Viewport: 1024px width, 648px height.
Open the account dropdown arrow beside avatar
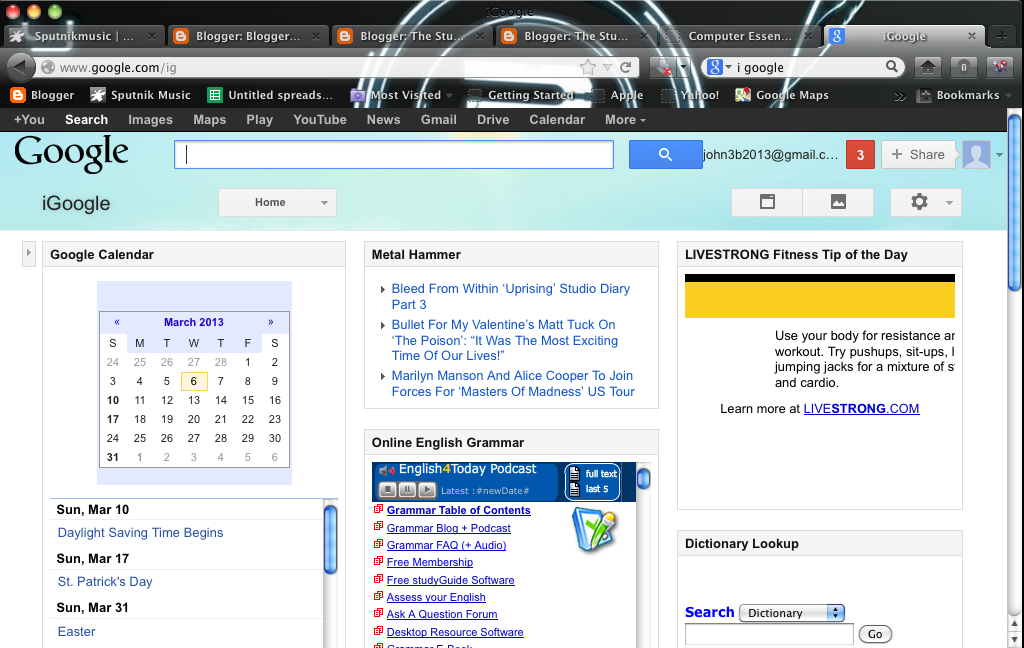[x=999, y=155]
